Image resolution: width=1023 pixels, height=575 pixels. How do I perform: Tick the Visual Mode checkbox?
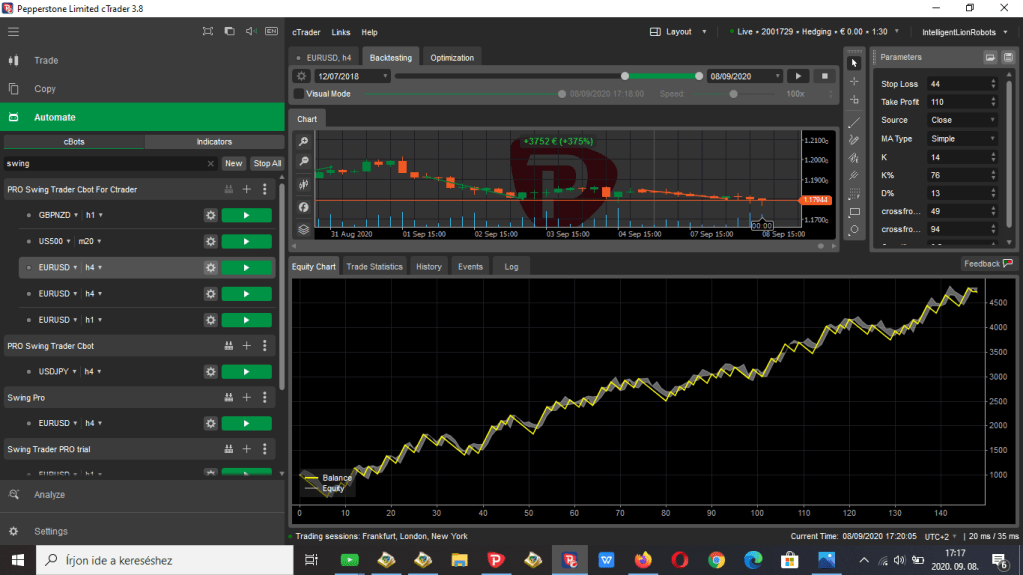(x=299, y=94)
